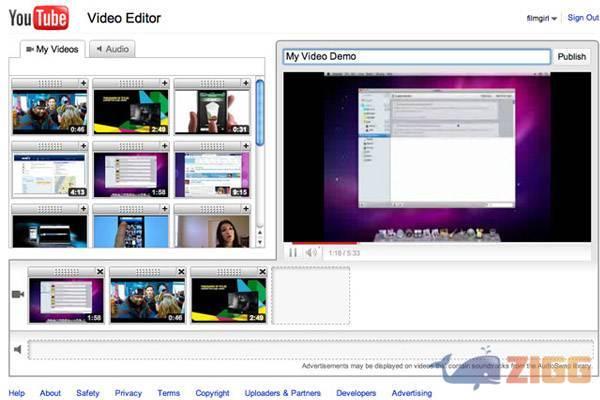Click the audio track speaker icon
This screenshot has width=600, height=400.
(18, 349)
